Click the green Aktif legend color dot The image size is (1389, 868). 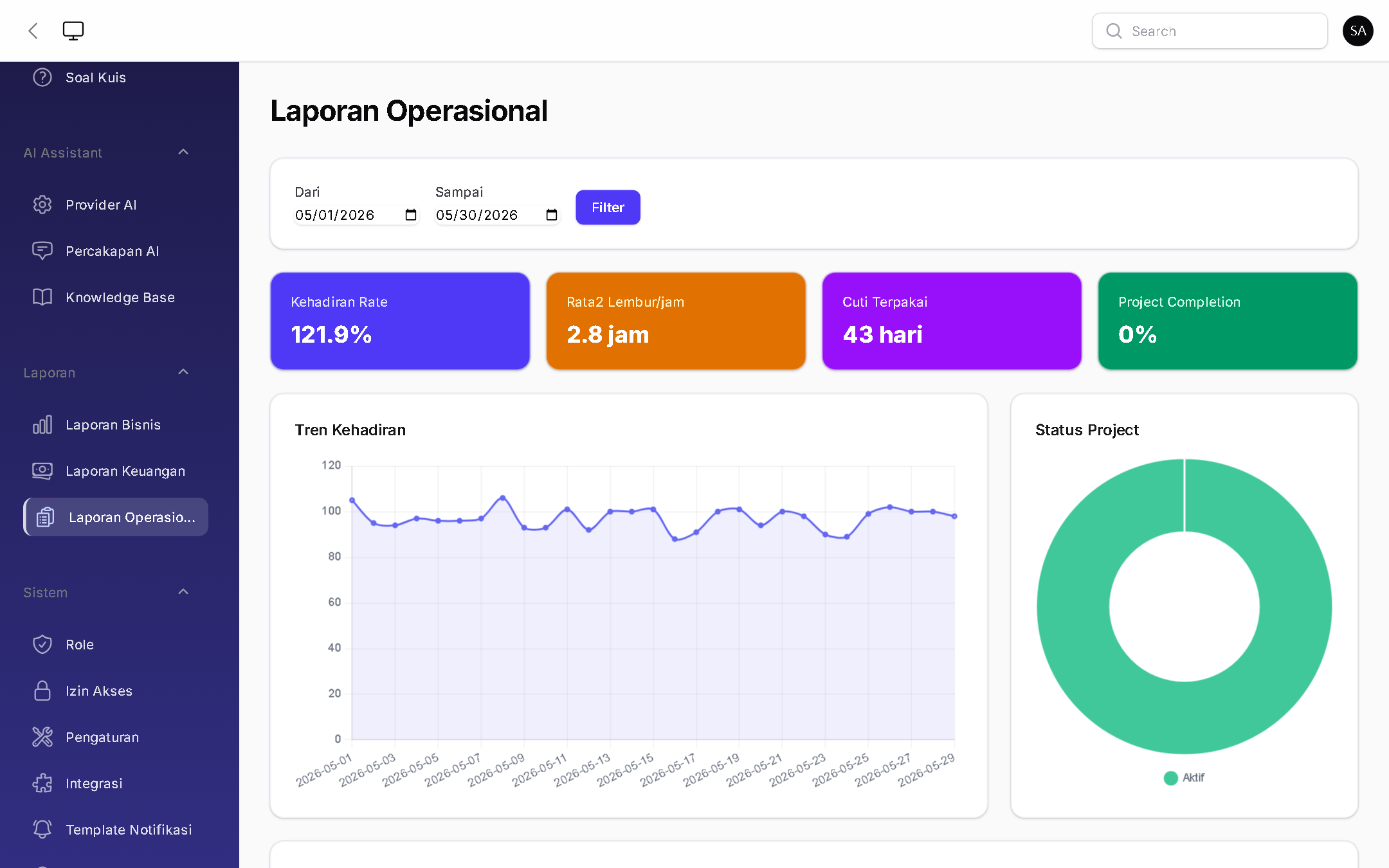pyautogui.click(x=1170, y=777)
